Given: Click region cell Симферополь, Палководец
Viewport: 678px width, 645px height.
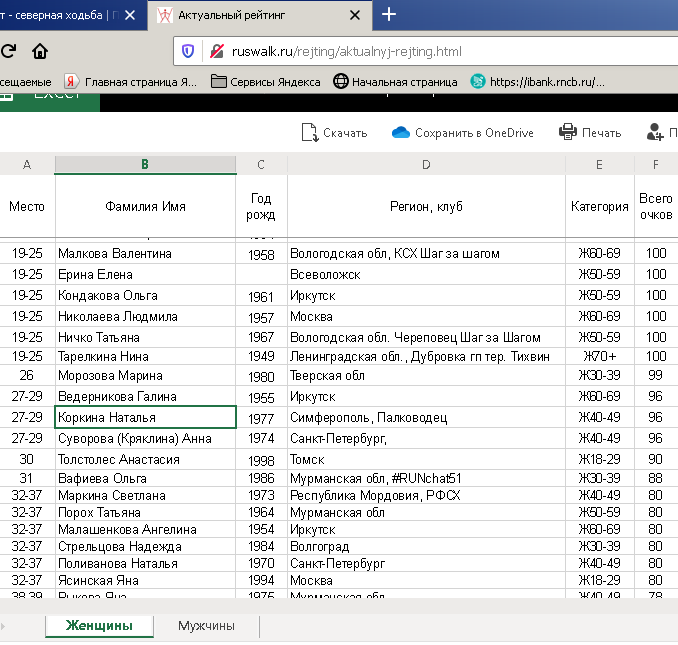Looking at the screenshot, I should tap(426, 418).
